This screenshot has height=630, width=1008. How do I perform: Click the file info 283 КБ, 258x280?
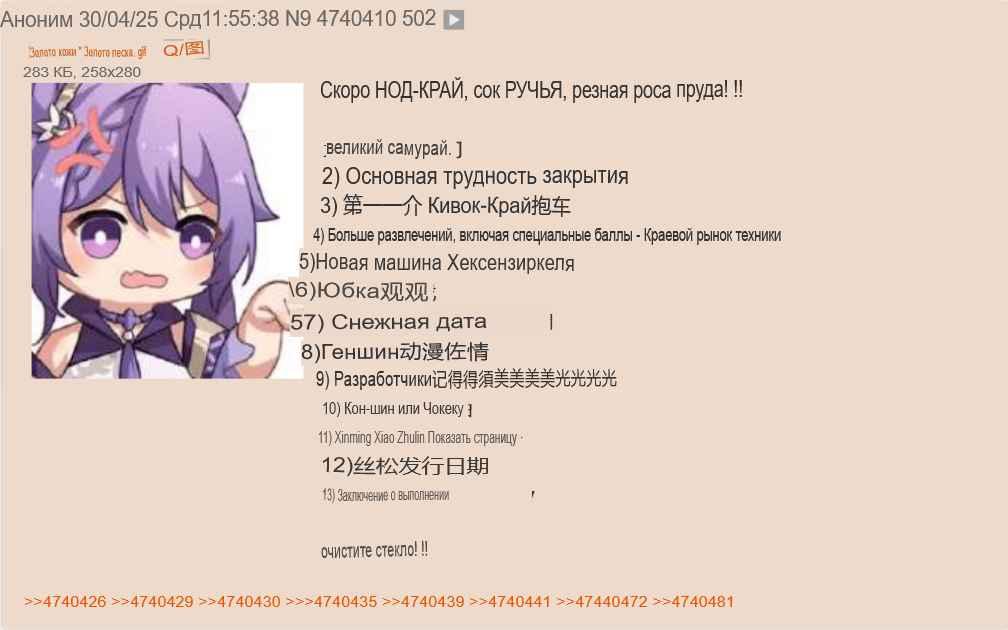pos(82,72)
